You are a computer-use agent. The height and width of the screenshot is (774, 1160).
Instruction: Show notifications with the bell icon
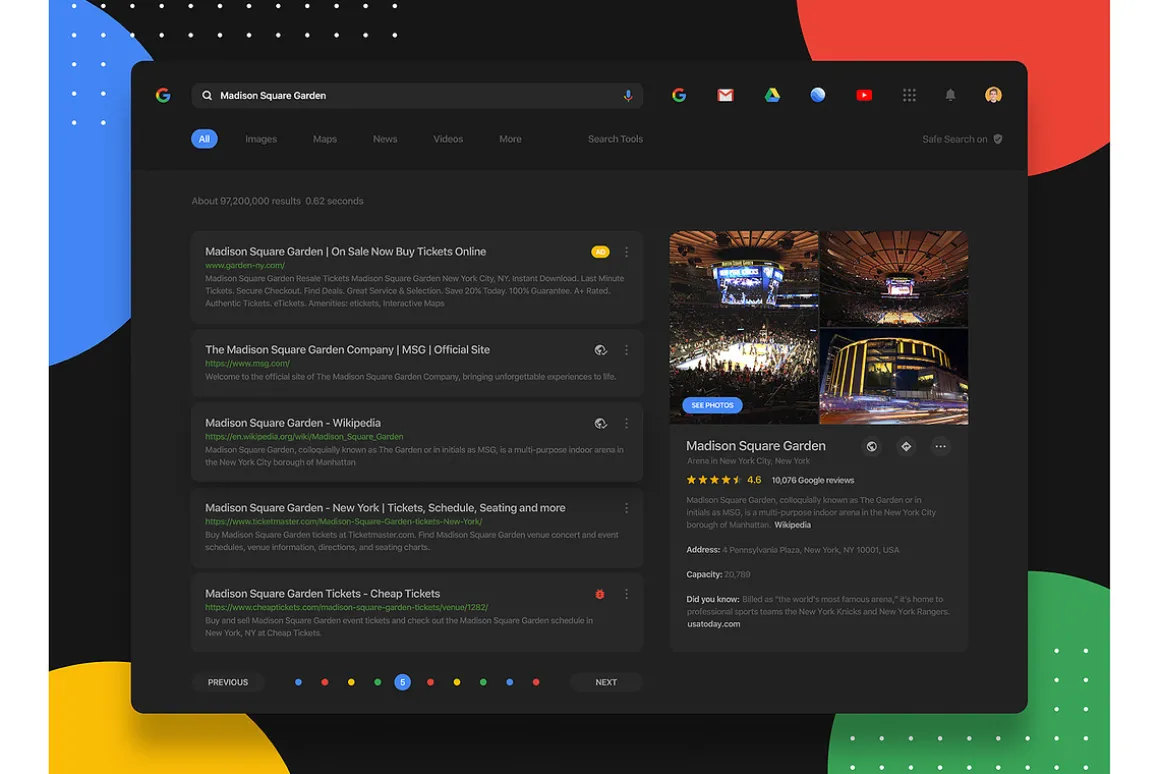coord(950,95)
